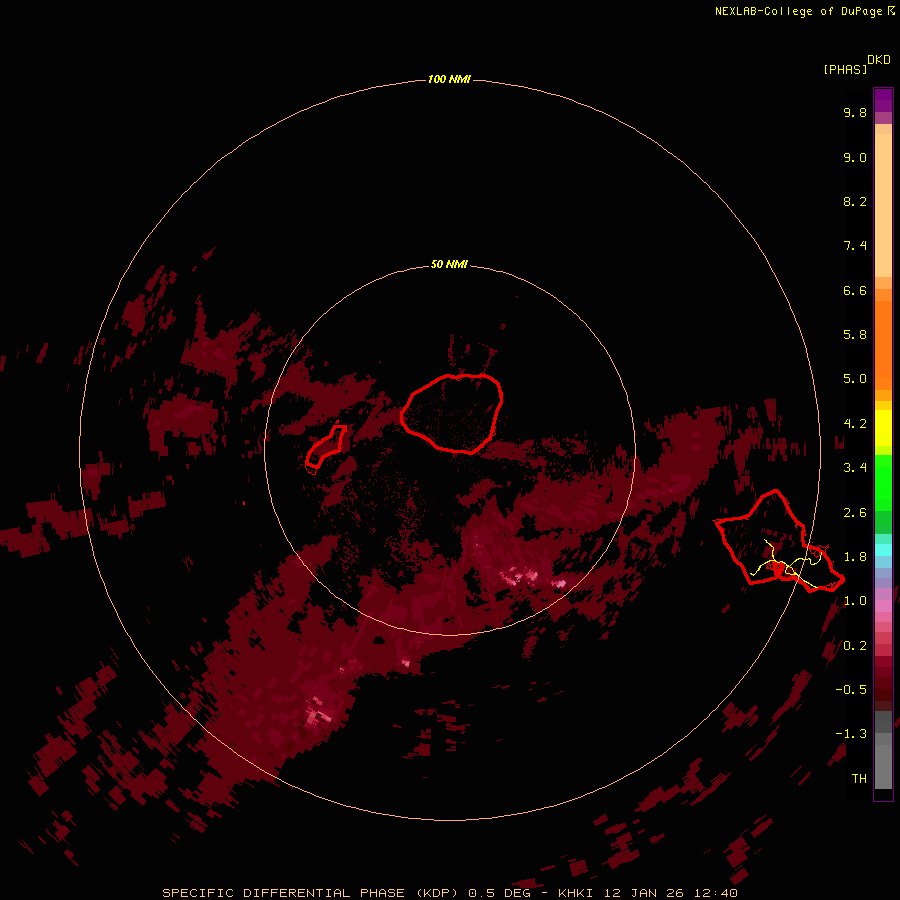900x900 pixels.
Task: Click the 5.8 value on the scale
Action: tap(855, 335)
